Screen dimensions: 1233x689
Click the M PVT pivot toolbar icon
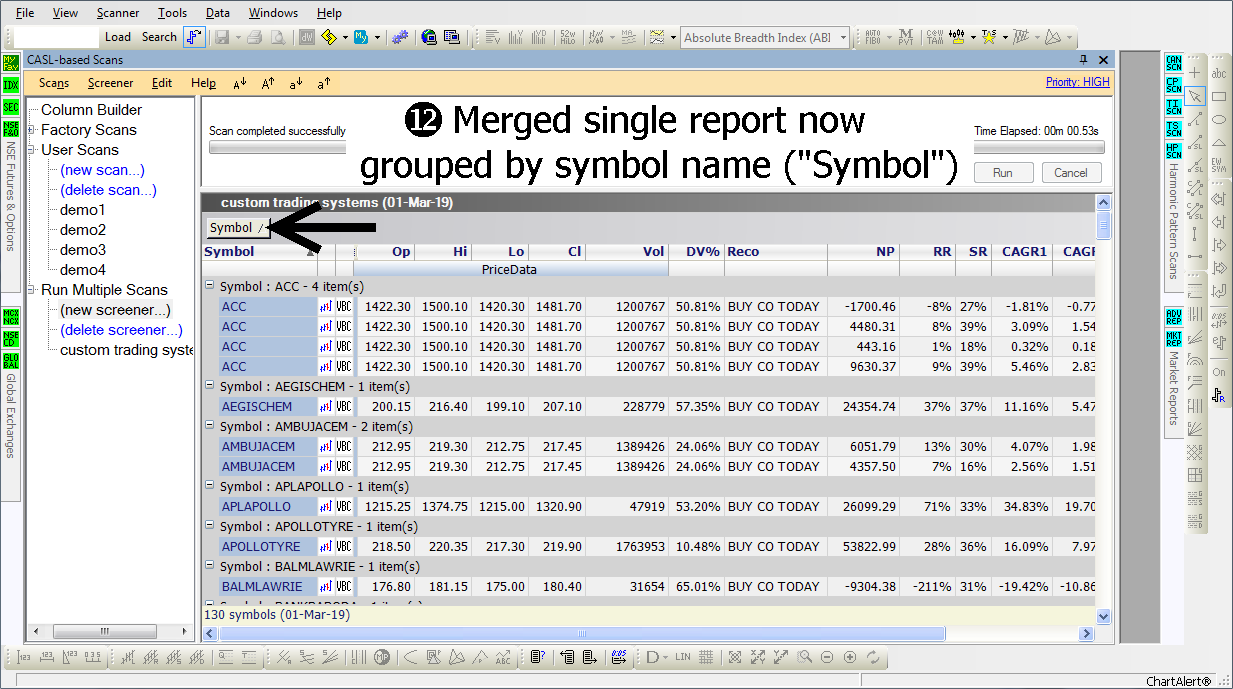click(x=905, y=38)
